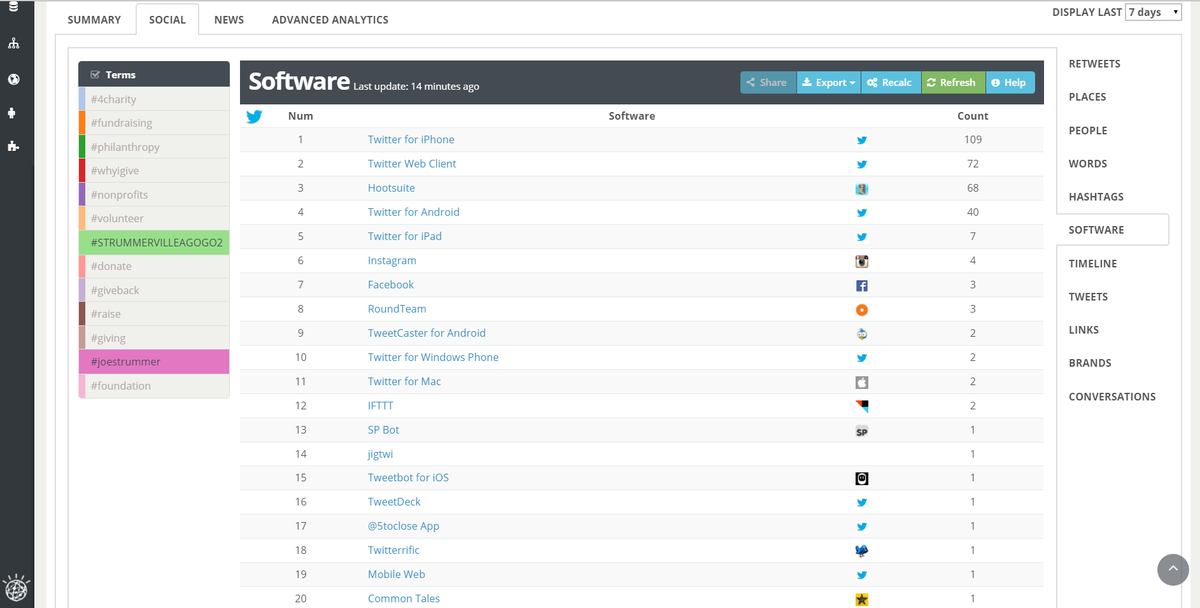Open Places in the right menu
Image resolution: width=1200 pixels, height=608 pixels.
coord(1087,97)
